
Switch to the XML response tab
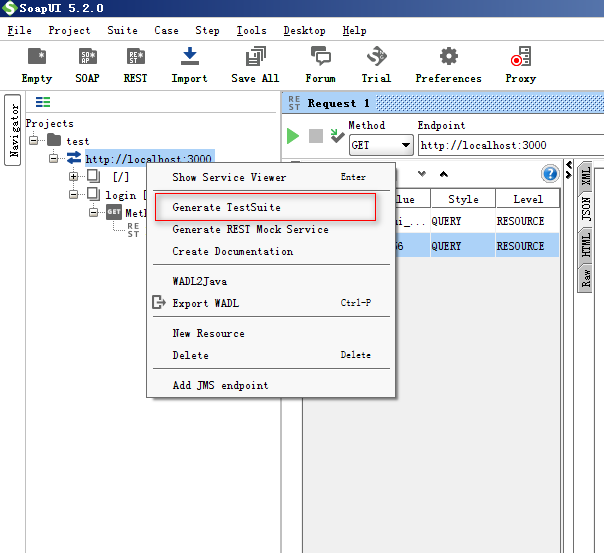click(586, 175)
